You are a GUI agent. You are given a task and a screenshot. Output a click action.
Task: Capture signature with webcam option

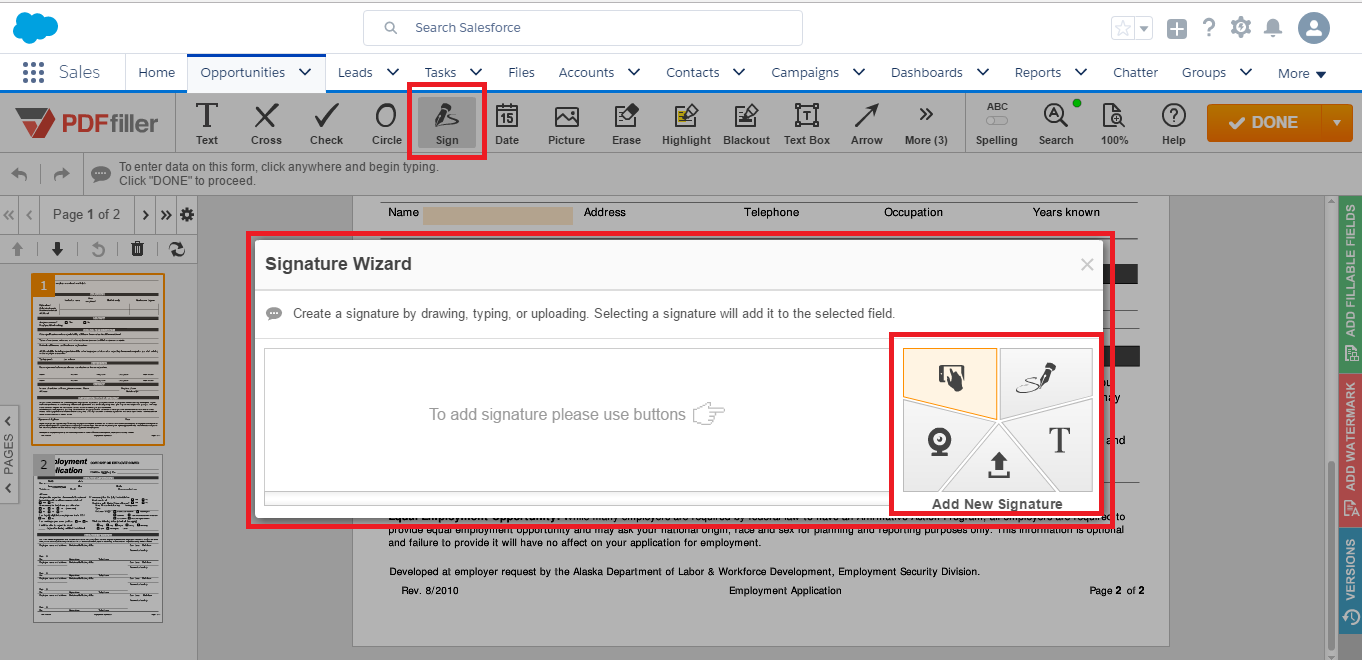(938, 443)
